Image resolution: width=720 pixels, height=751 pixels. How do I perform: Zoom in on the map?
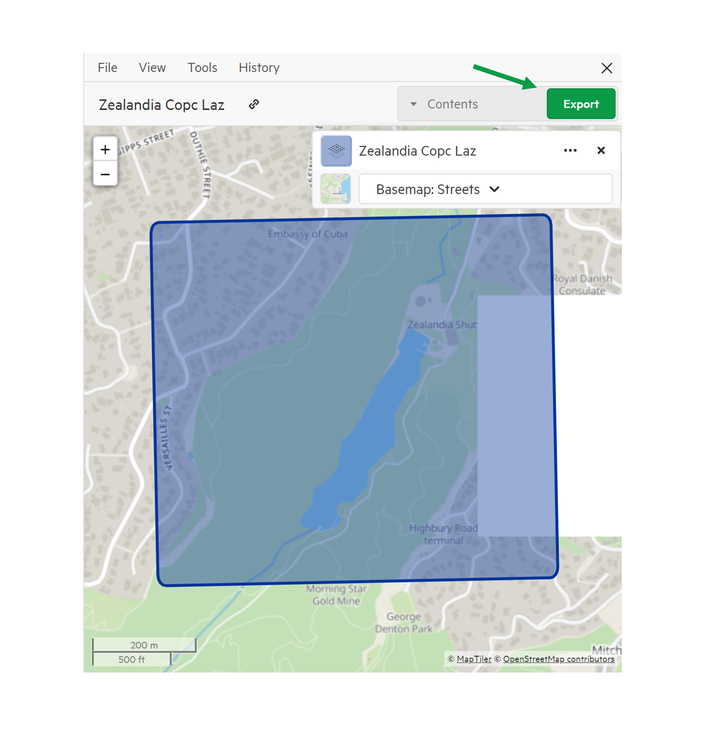tap(105, 149)
